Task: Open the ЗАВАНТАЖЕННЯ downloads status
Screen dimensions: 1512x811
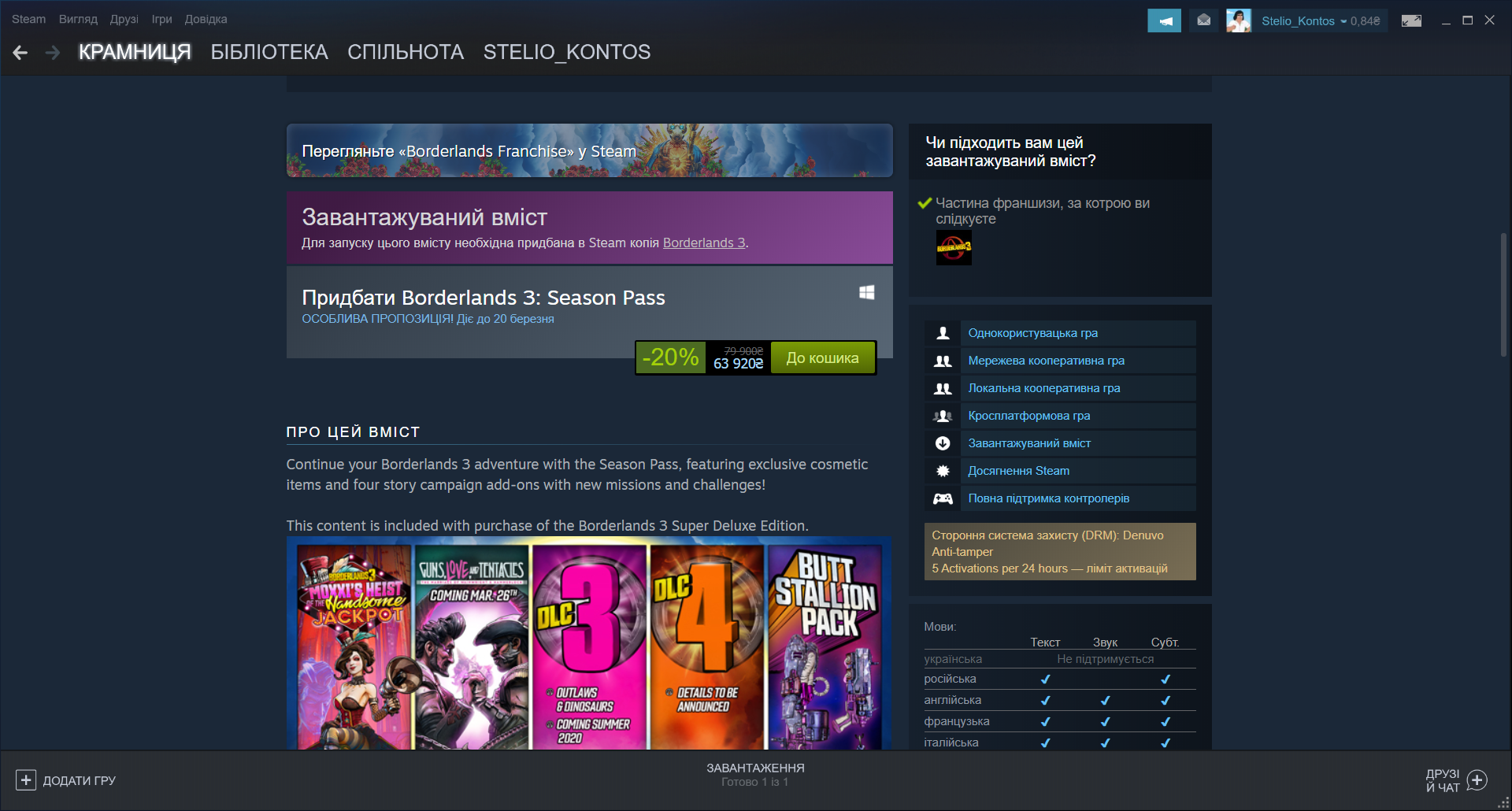Action: coord(755,774)
